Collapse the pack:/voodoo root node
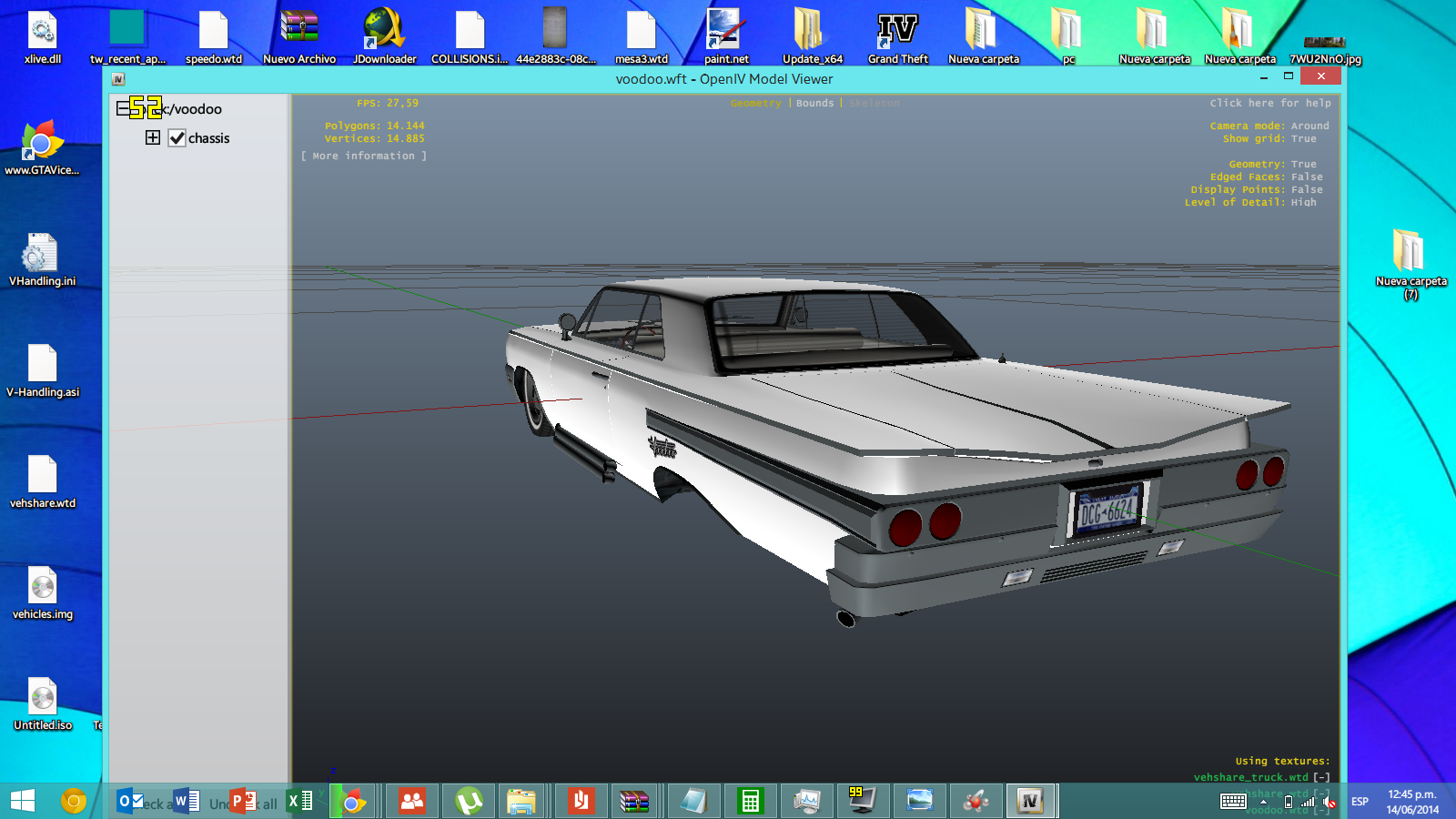Viewport: 1456px width, 819px height. point(123,109)
